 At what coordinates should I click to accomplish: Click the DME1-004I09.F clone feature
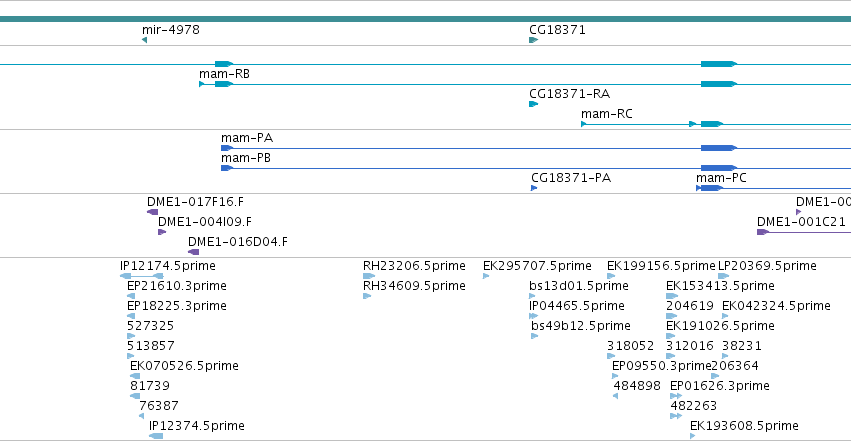pyautogui.click(x=162, y=232)
